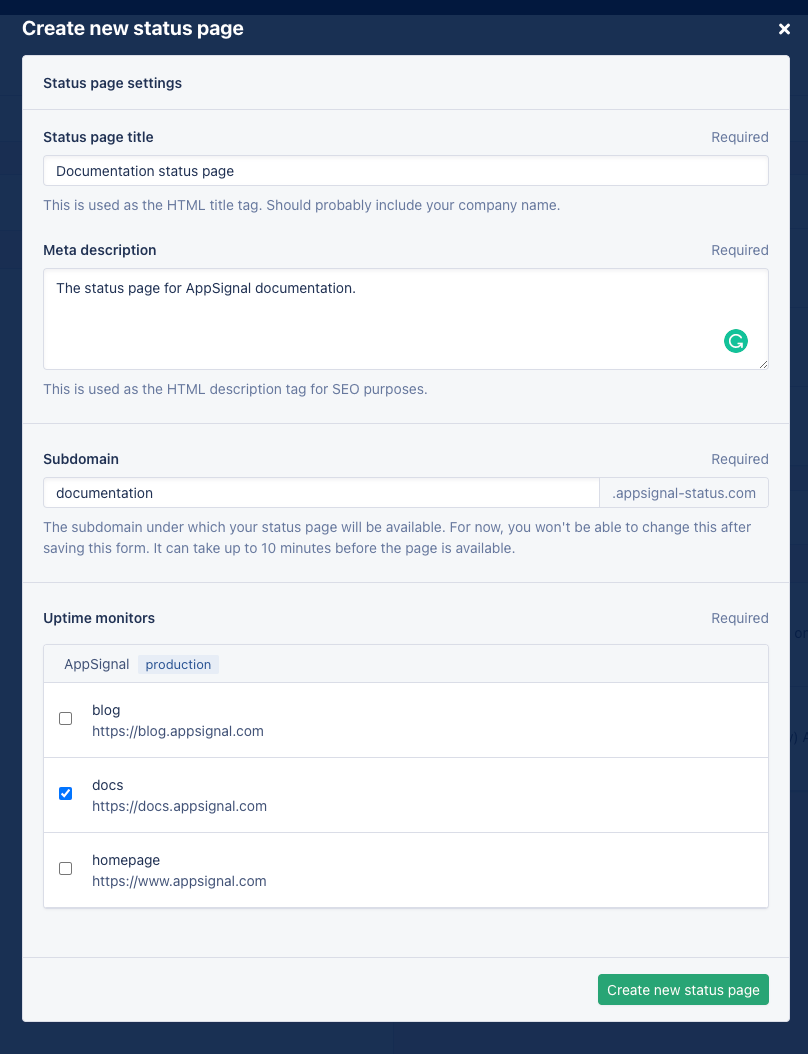Click the .appsignal-status.com domain suffix
Image resolution: width=808 pixels, height=1054 pixels.
(x=684, y=493)
